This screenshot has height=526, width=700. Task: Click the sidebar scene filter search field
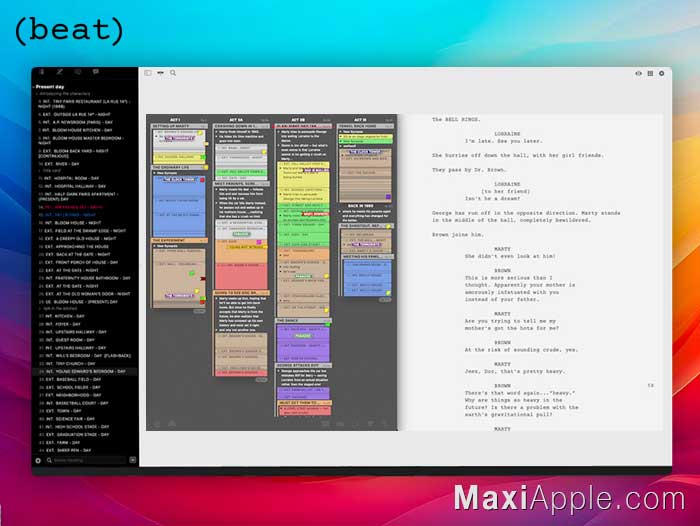pos(88,460)
